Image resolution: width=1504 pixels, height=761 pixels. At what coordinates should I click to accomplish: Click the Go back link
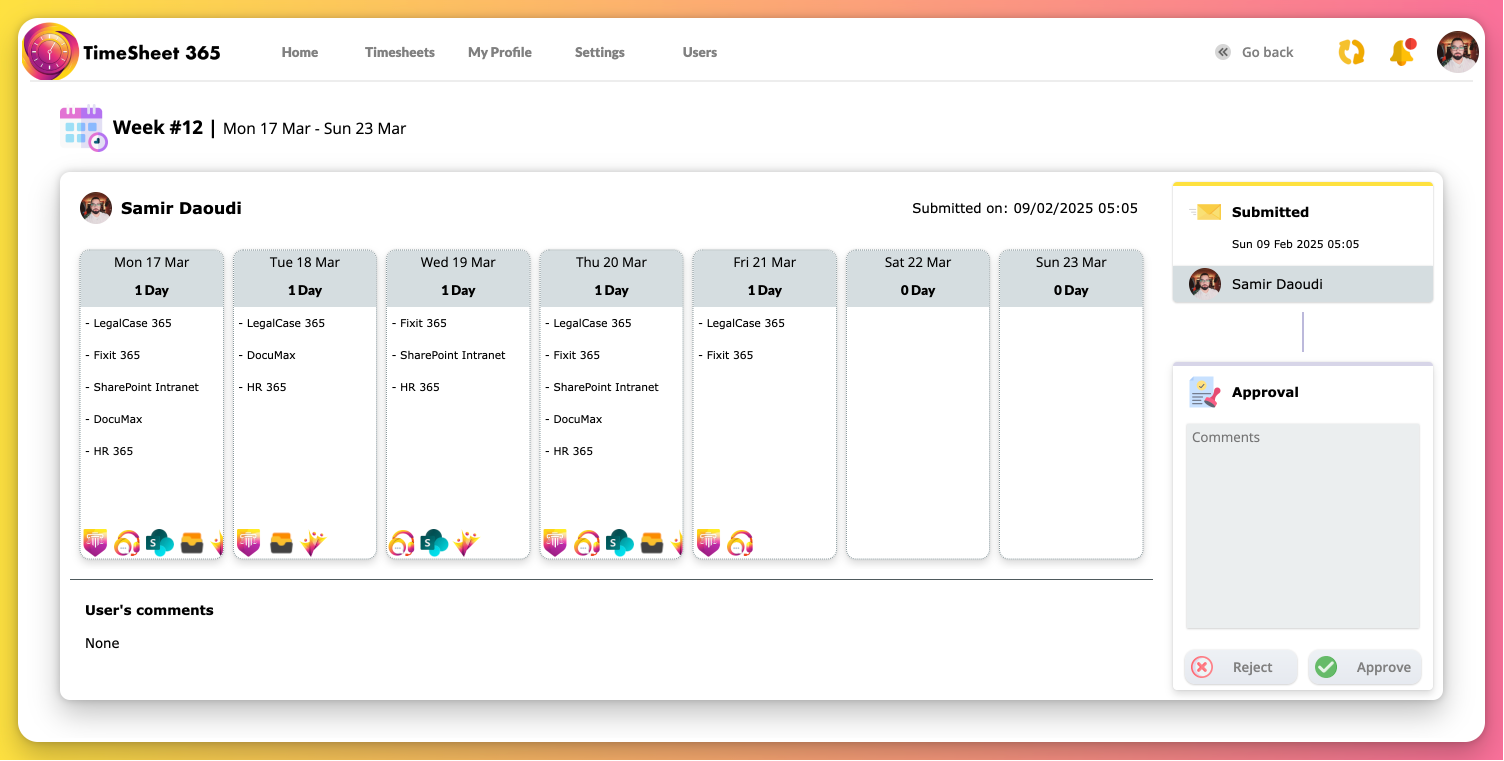tap(1267, 52)
